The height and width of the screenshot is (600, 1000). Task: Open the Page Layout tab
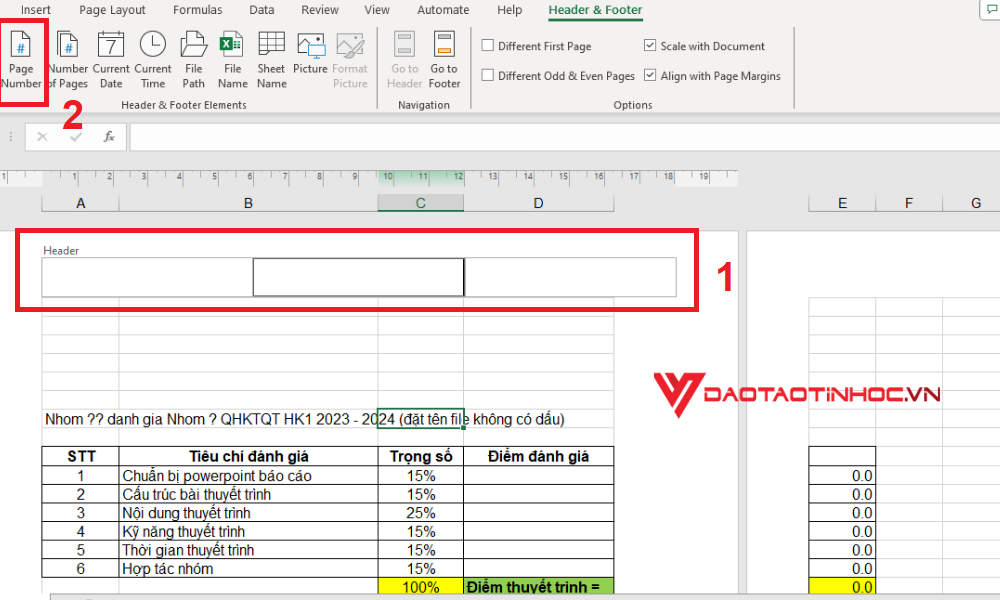click(x=112, y=10)
